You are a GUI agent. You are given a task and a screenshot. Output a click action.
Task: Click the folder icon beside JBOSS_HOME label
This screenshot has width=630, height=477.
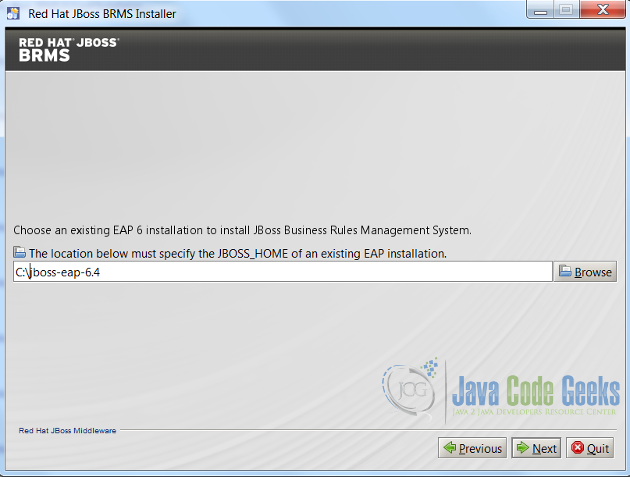(19, 252)
